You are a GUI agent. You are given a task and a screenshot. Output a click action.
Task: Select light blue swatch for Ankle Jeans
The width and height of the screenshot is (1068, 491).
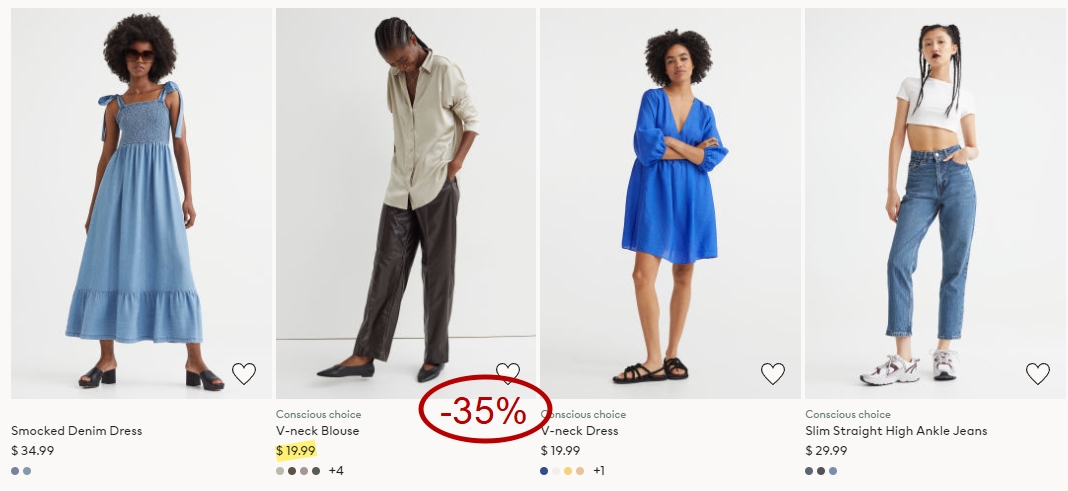[833, 471]
